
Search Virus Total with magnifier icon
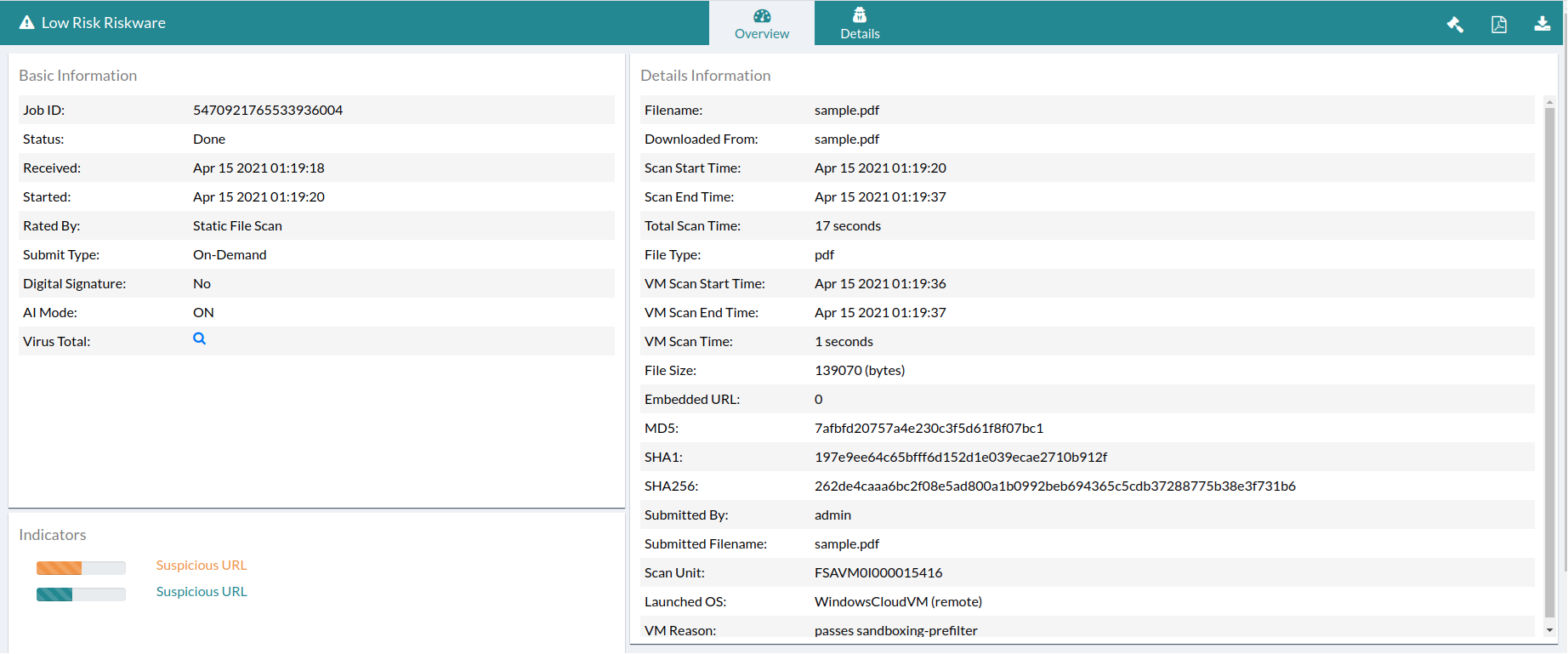click(200, 338)
